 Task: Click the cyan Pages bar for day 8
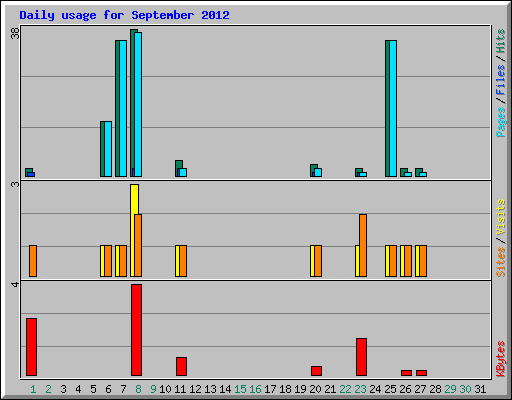(x=138, y=104)
